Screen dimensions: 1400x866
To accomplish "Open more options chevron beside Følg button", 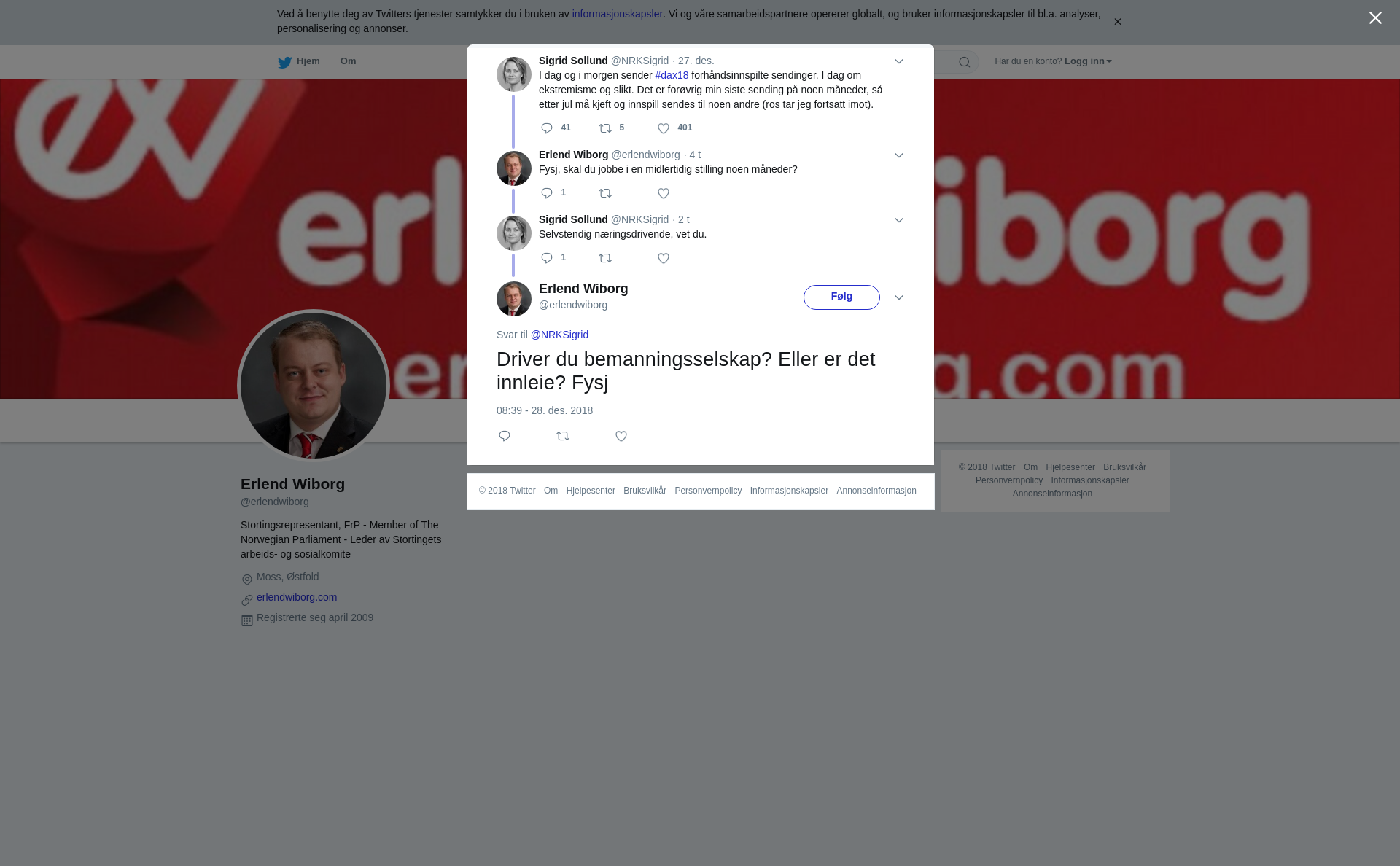I will 899,297.
